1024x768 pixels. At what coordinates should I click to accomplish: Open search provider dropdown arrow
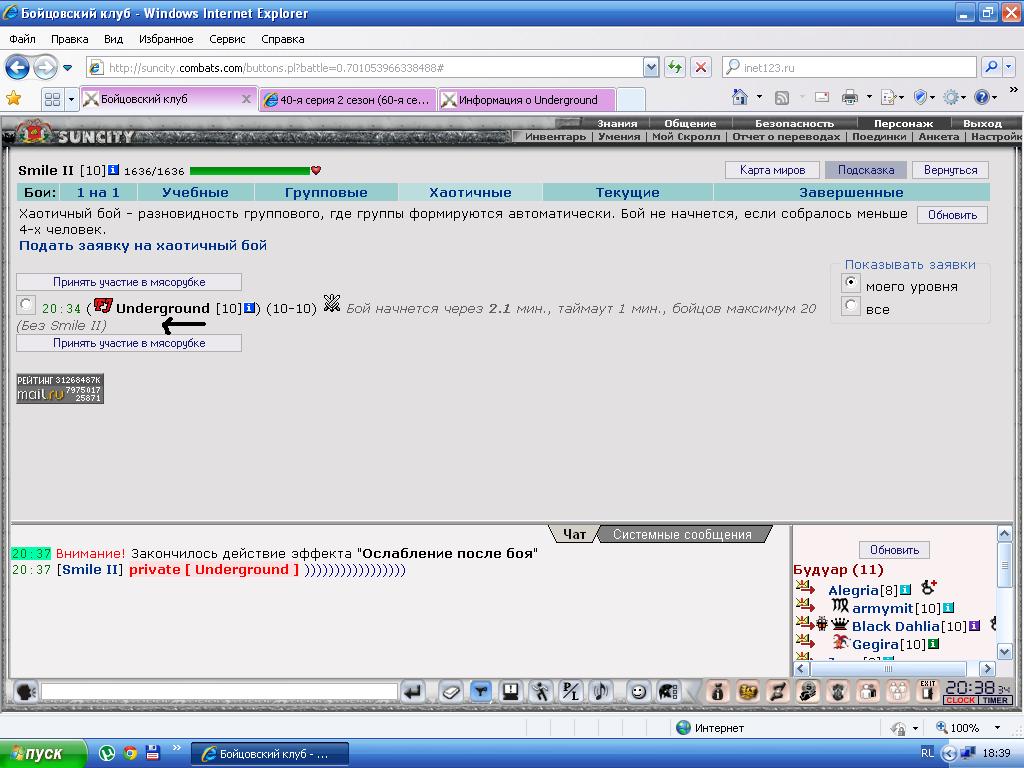tap(1009, 67)
